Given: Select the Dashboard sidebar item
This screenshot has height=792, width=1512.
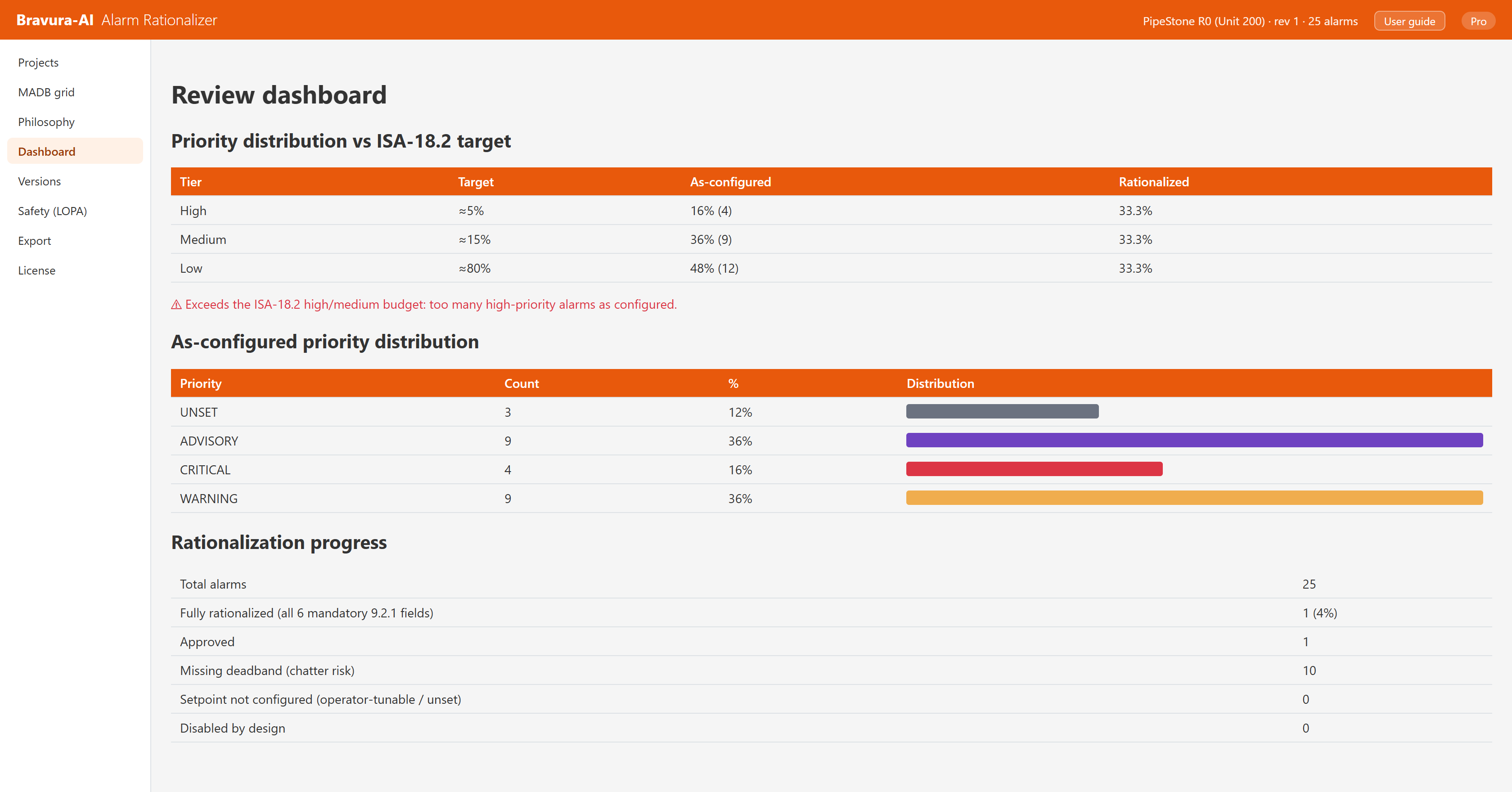Looking at the screenshot, I should point(75,152).
